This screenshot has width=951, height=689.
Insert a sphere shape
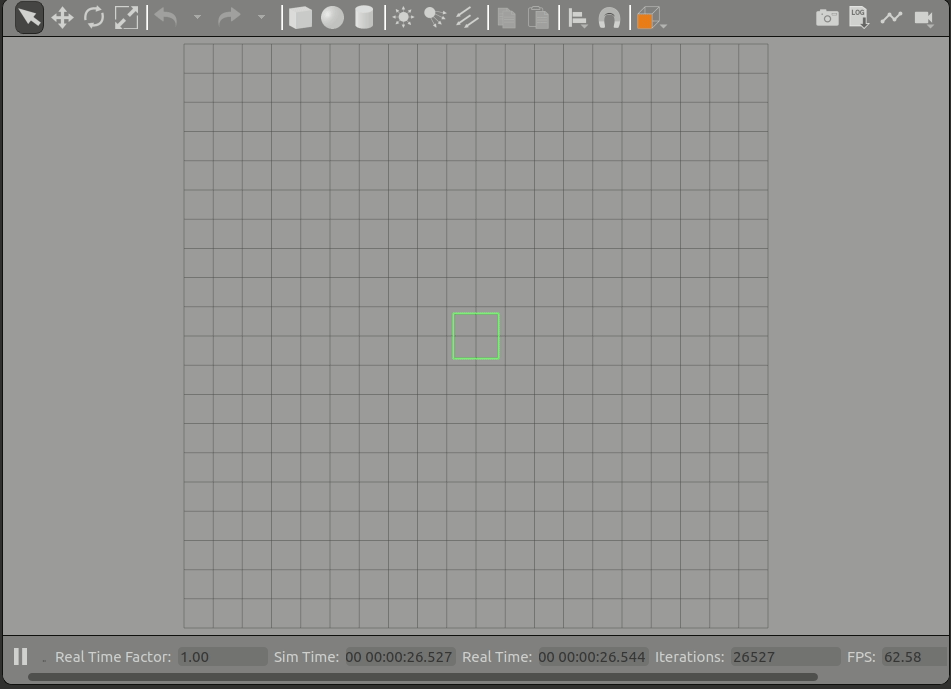(x=332, y=18)
